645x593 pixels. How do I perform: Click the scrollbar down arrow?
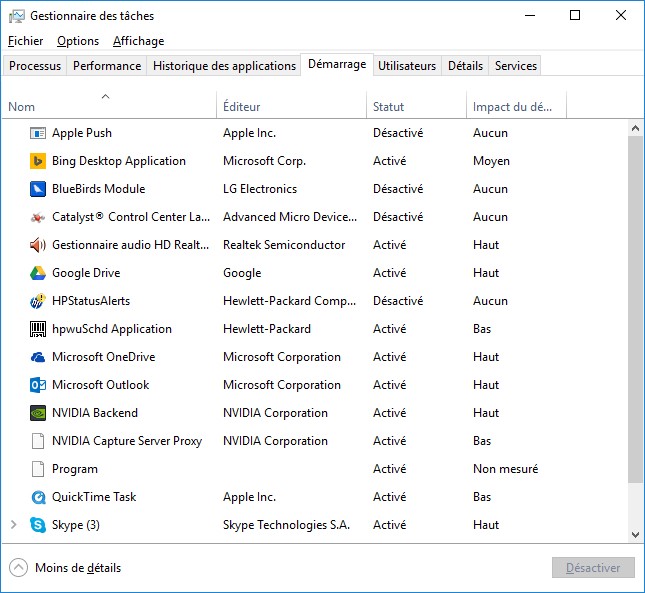pyautogui.click(x=635, y=535)
